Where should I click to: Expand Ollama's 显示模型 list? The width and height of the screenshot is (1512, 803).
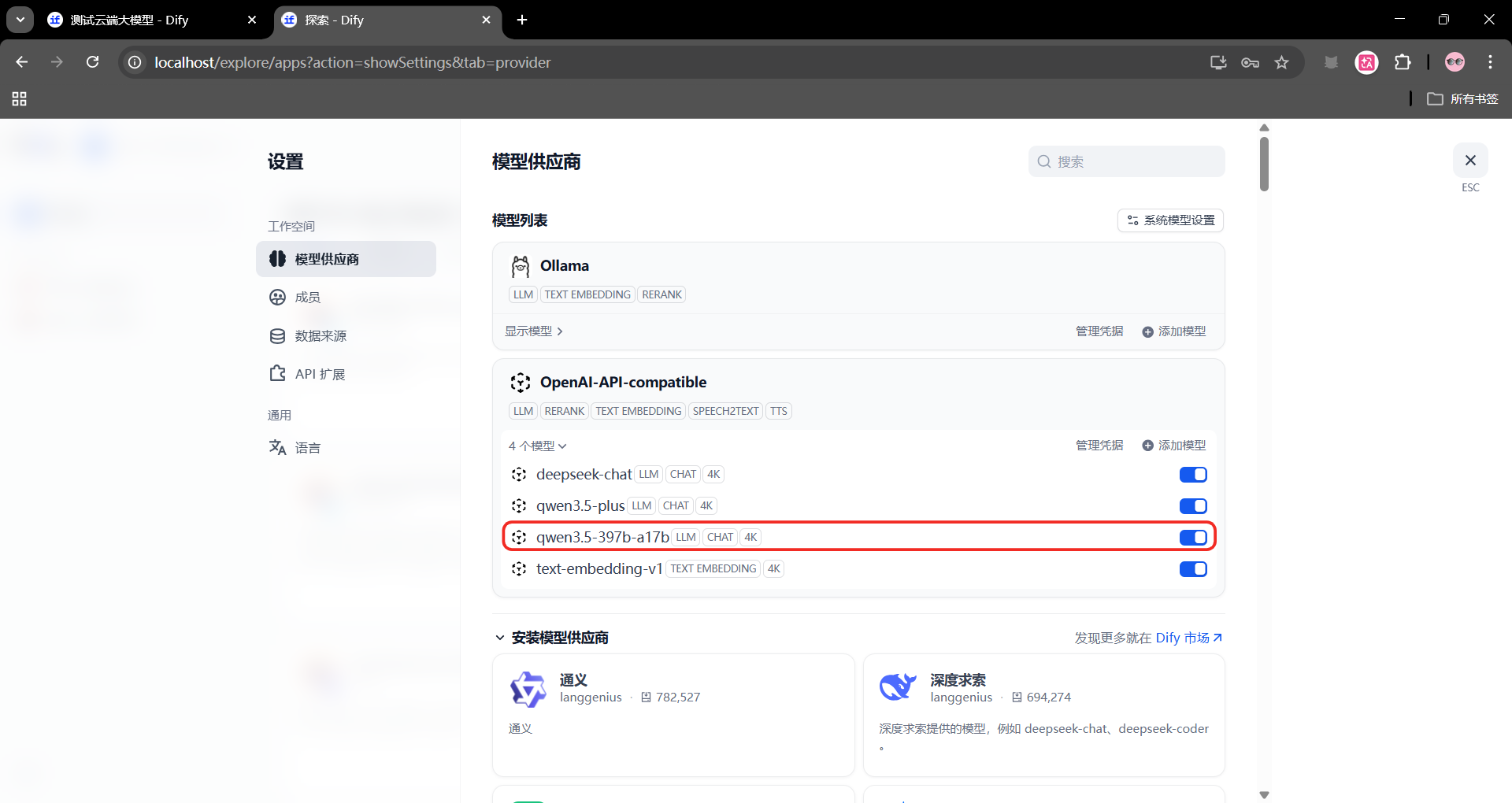[534, 331]
